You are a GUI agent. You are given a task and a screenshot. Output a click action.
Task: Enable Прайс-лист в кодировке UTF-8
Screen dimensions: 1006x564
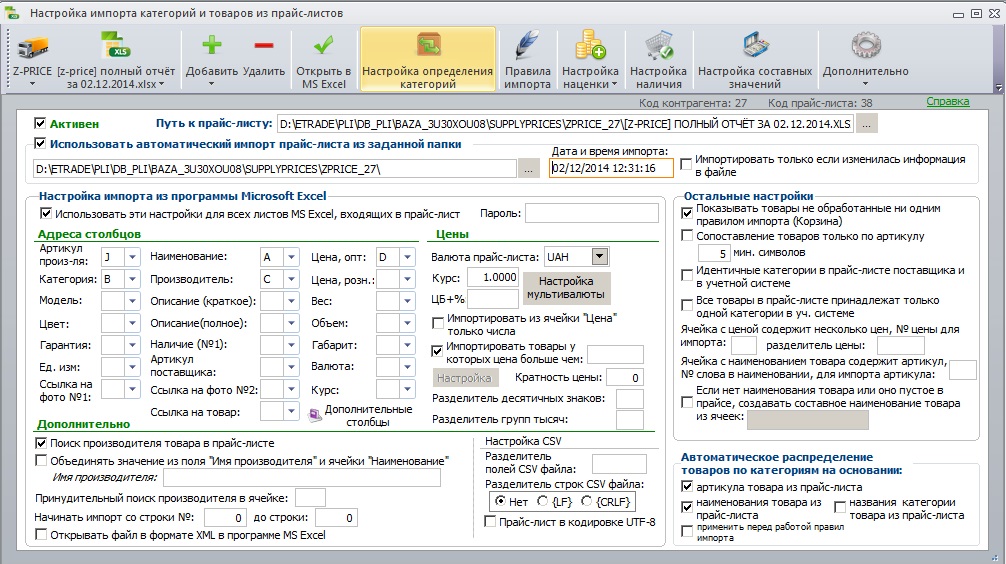coord(490,522)
